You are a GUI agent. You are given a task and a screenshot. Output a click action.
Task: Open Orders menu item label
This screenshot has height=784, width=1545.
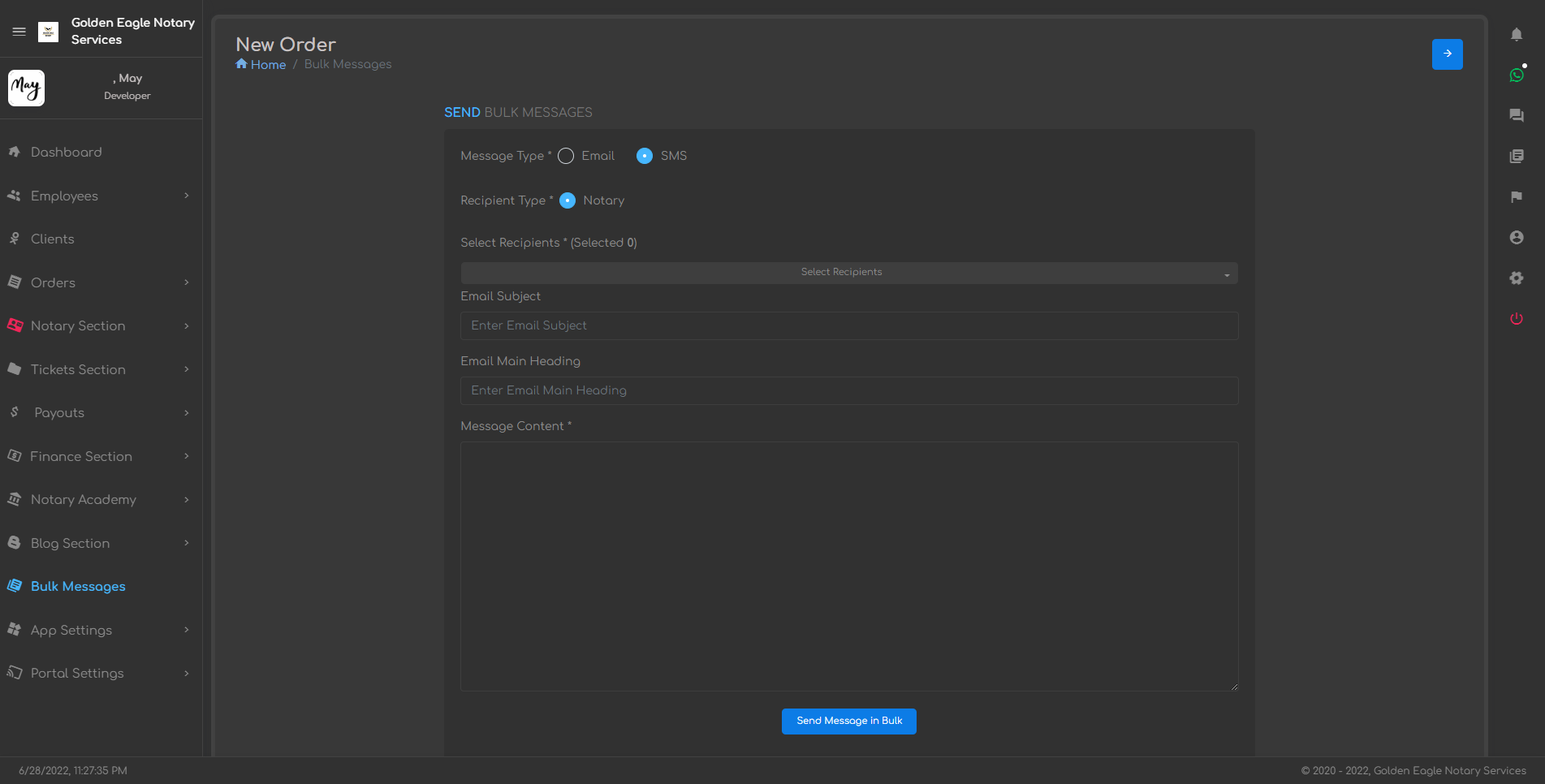tap(53, 282)
